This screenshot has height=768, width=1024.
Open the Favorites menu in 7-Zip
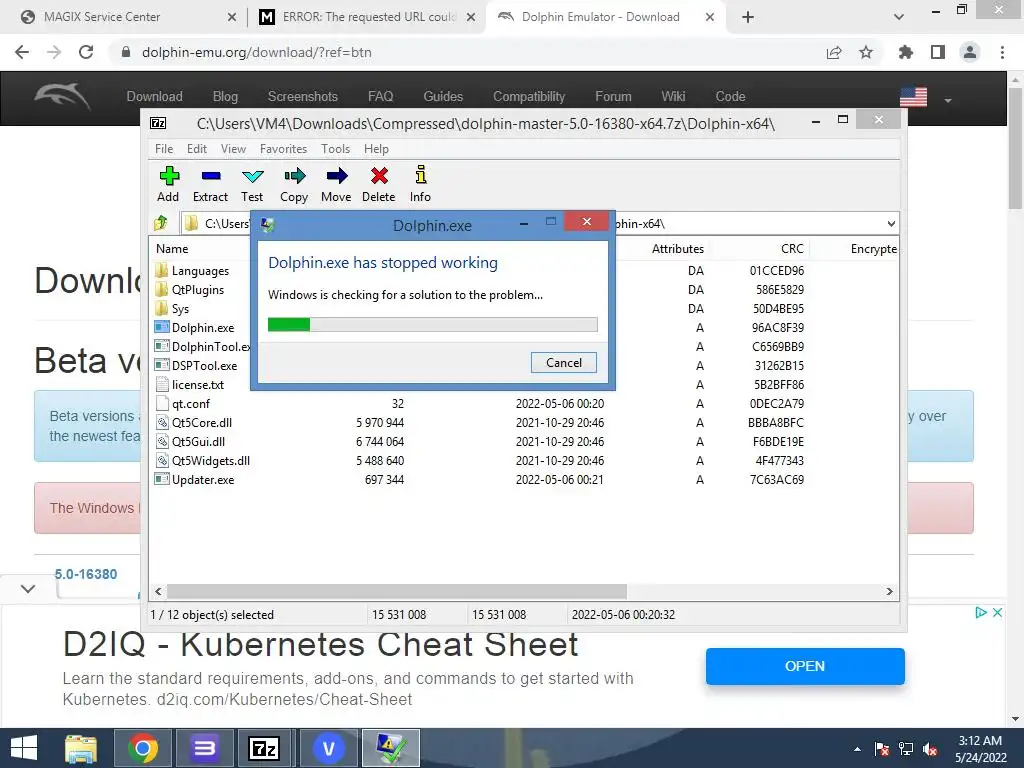pyautogui.click(x=283, y=149)
